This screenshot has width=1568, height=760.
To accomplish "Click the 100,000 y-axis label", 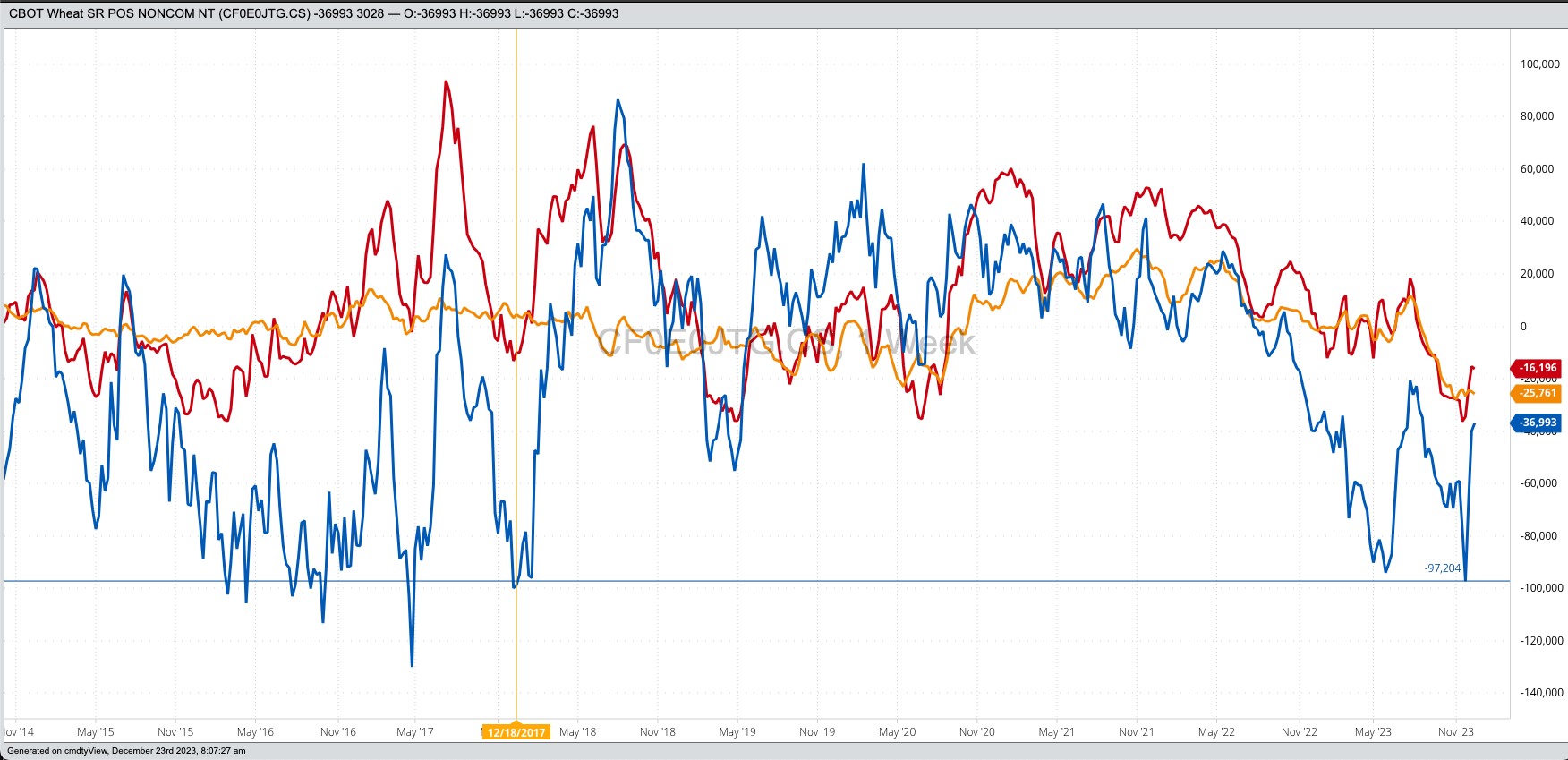I will pyautogui.click(x=1540, y=64).
